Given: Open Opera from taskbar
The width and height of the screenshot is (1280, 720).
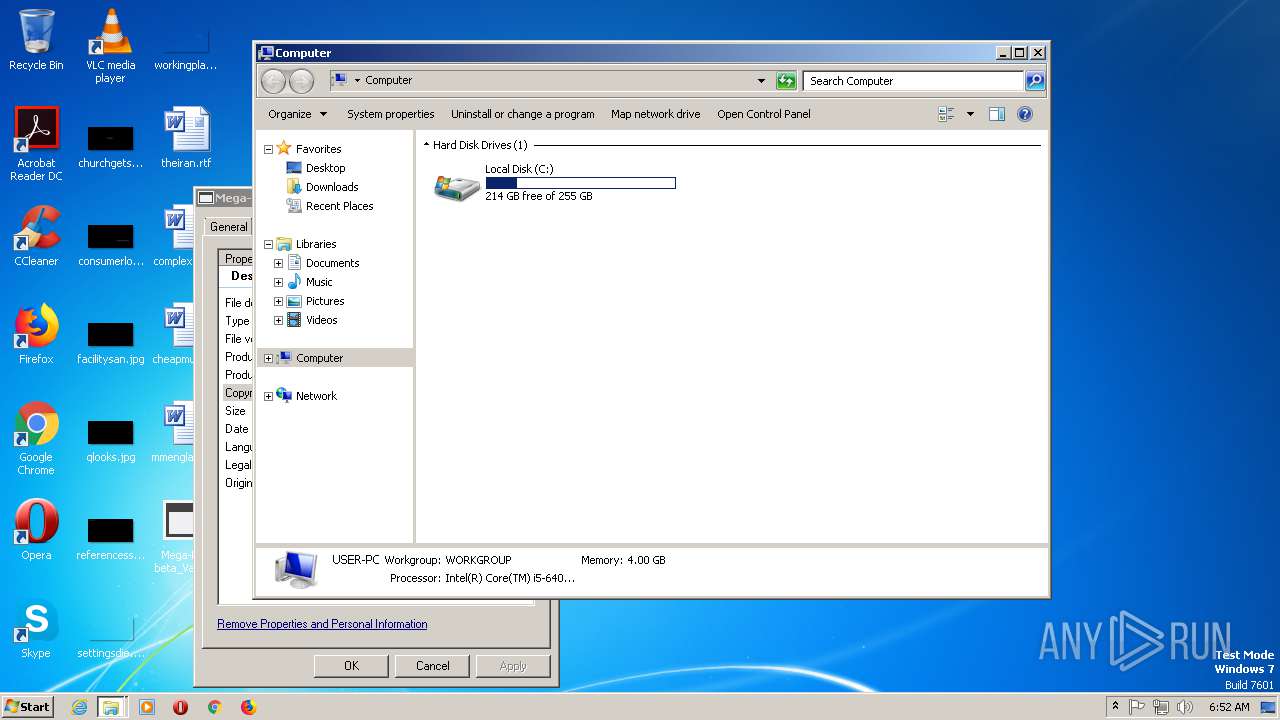Looking at the screenshot, I should pos(180,707).
